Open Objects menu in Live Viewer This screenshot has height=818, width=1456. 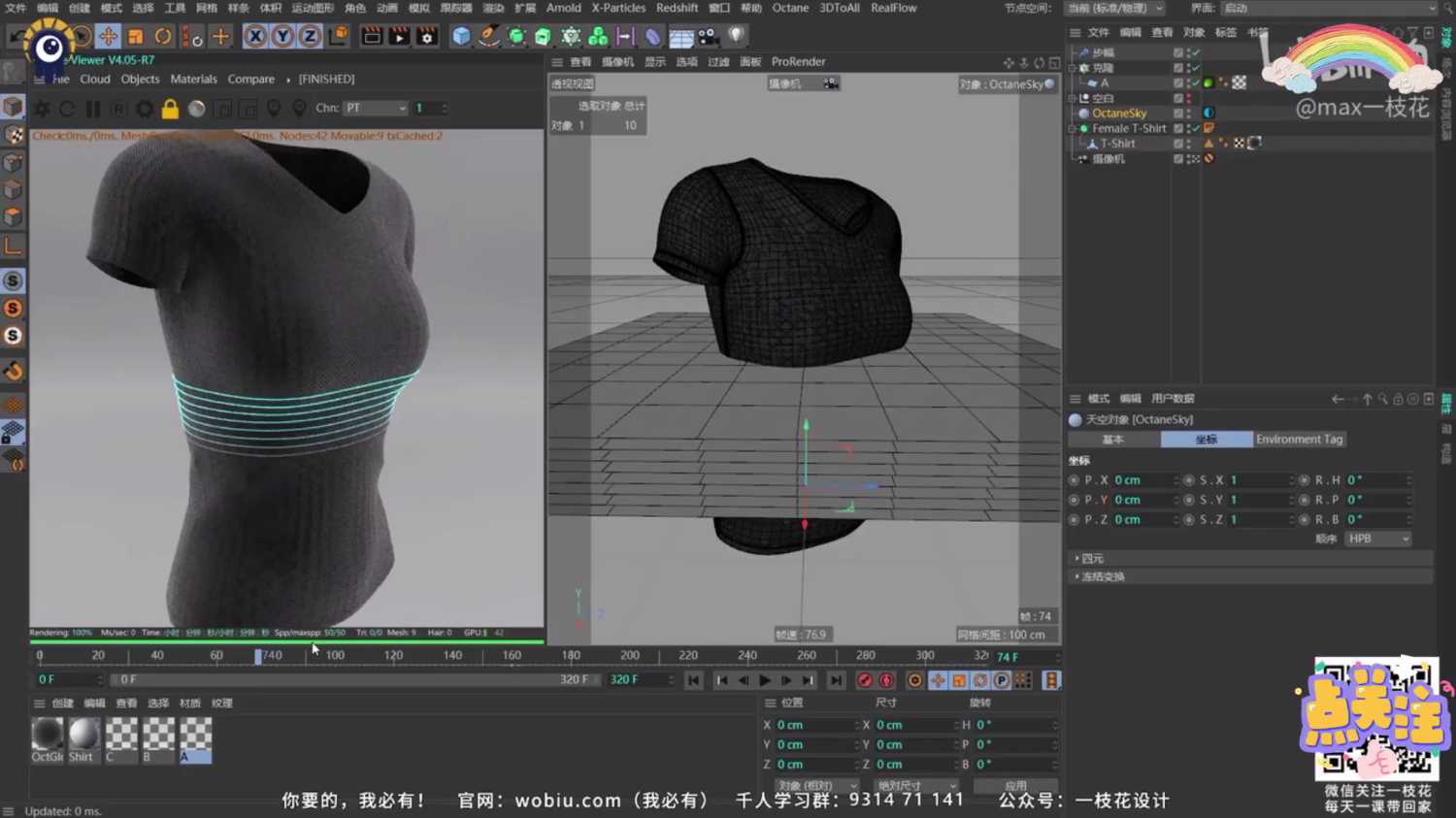pos(140,79)
